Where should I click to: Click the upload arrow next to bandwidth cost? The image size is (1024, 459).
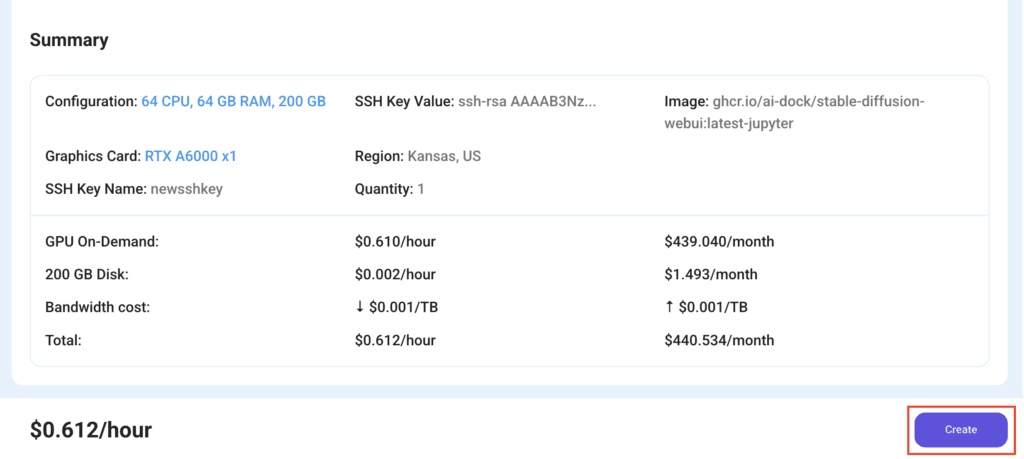(x=669, y=307)
